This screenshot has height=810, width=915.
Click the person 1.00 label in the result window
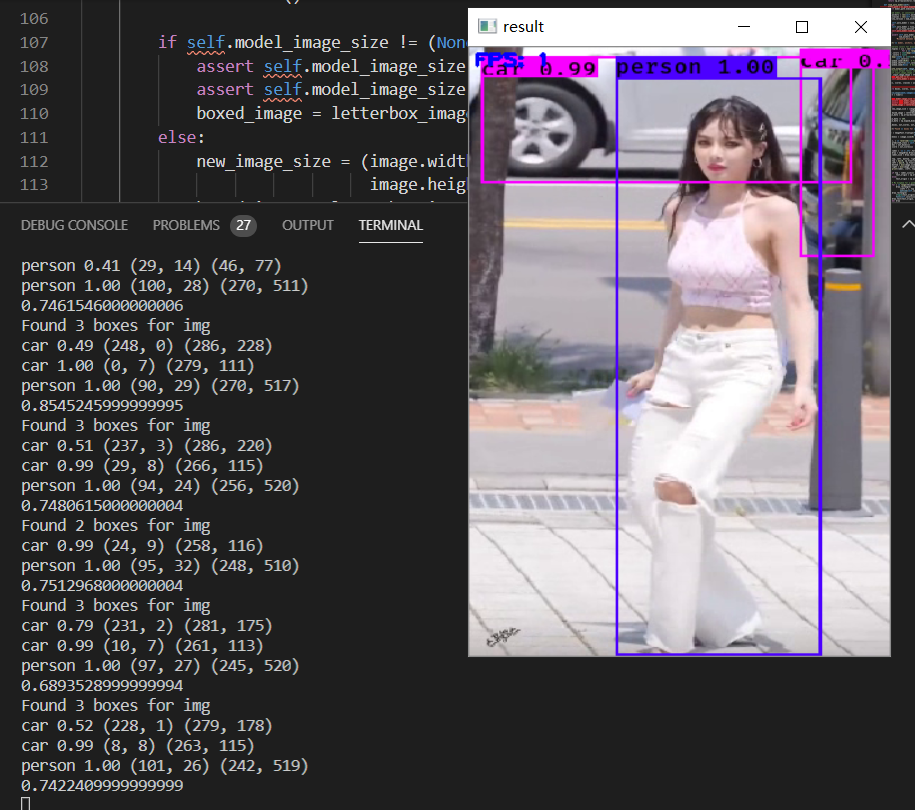pos(697,66)
